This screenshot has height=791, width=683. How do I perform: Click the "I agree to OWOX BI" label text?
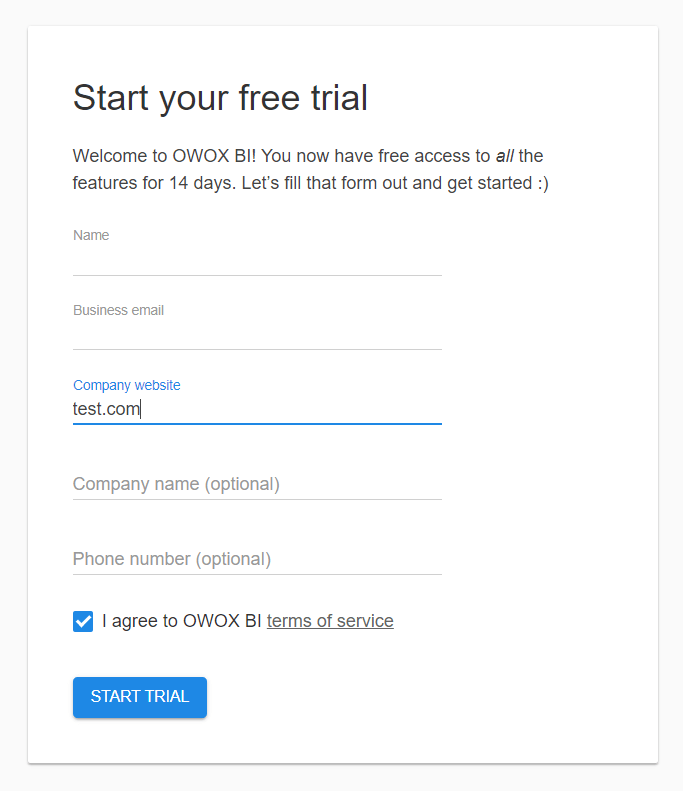[182, 621]
